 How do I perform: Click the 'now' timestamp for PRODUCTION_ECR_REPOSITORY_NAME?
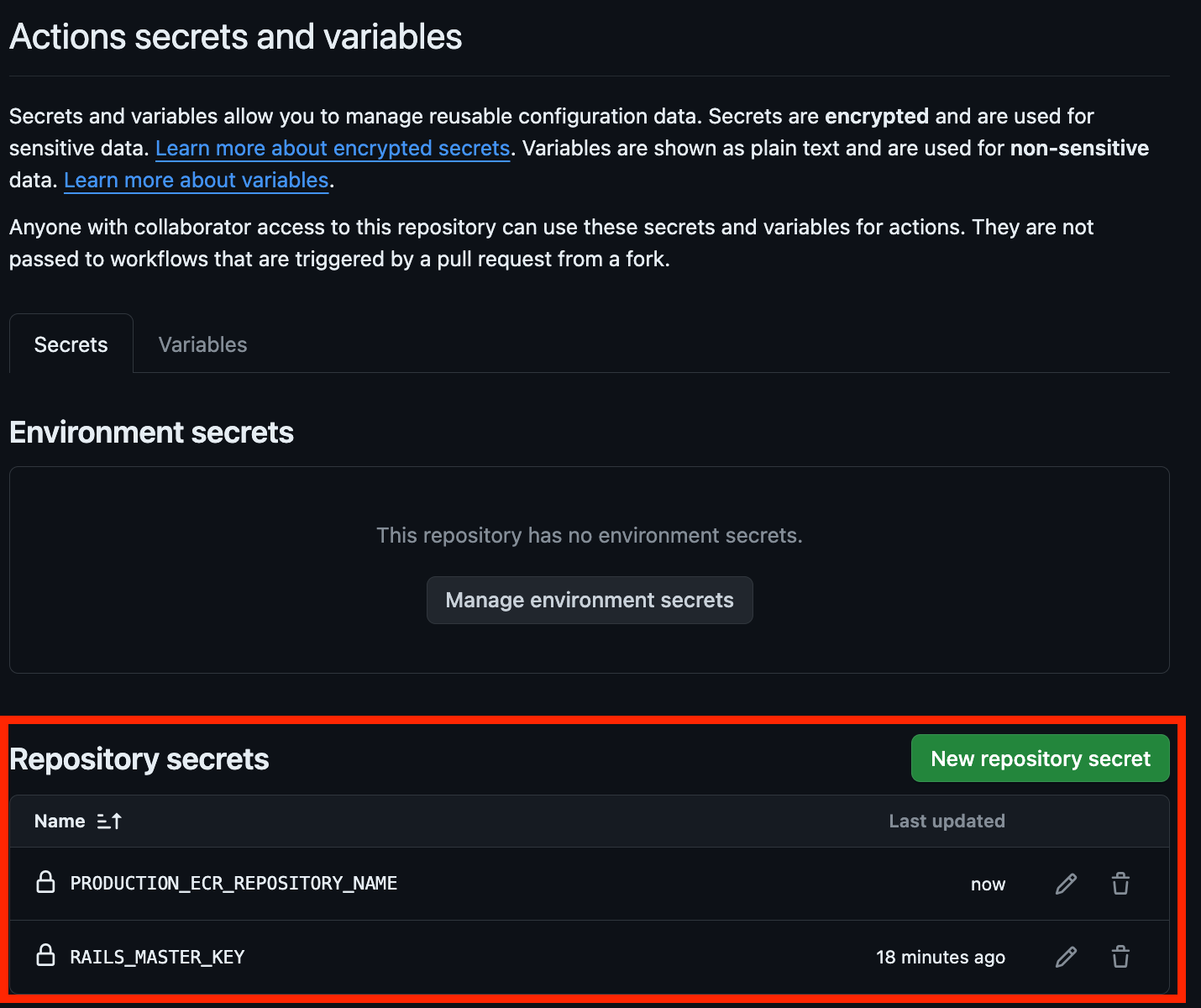988,884
